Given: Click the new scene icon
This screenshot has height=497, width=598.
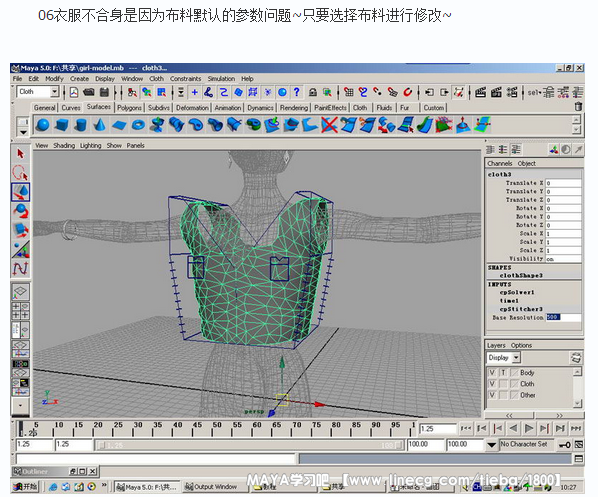Looking at the screenshot, I should tap(74, 92).
